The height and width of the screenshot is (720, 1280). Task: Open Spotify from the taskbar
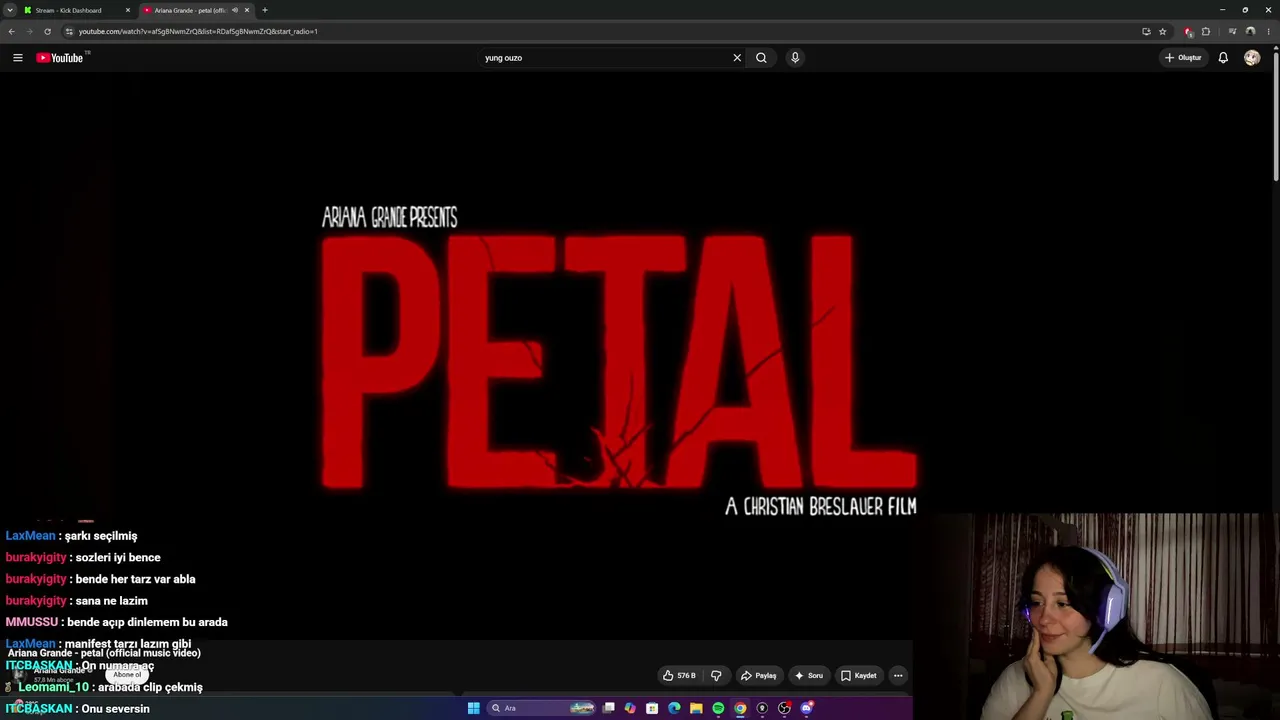718,708
